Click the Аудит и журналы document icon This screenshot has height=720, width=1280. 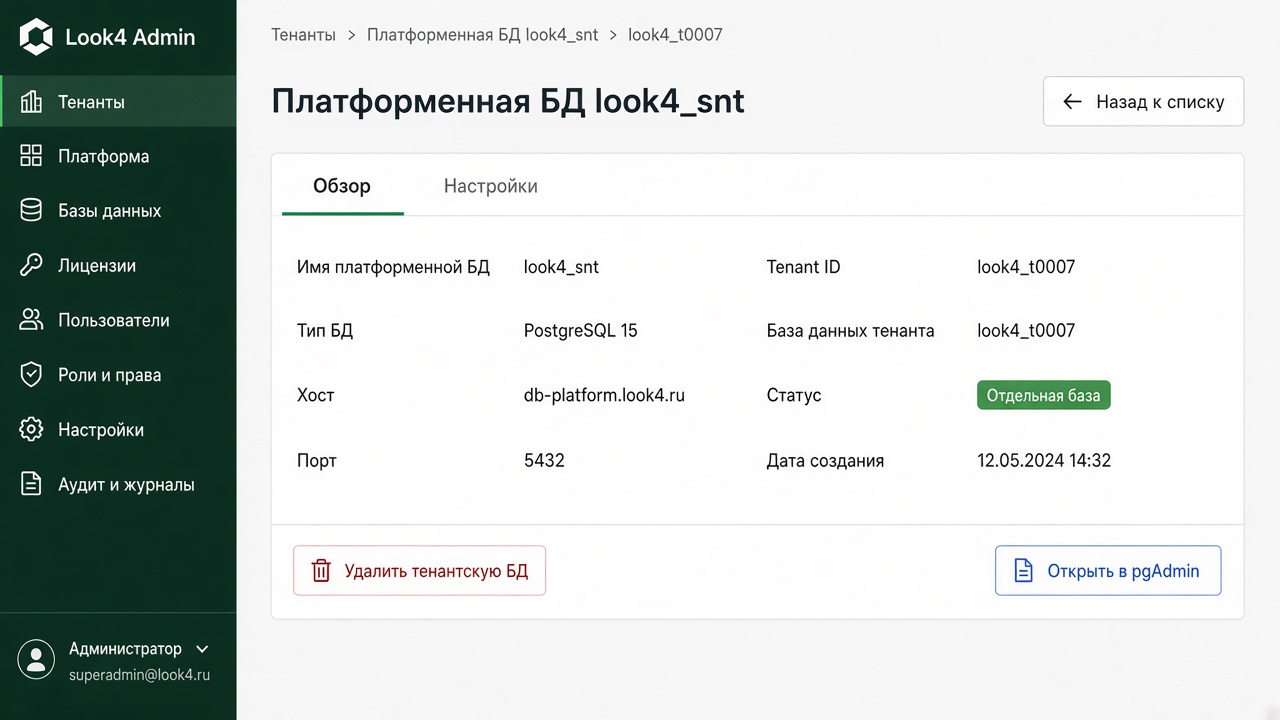(31, 485)
